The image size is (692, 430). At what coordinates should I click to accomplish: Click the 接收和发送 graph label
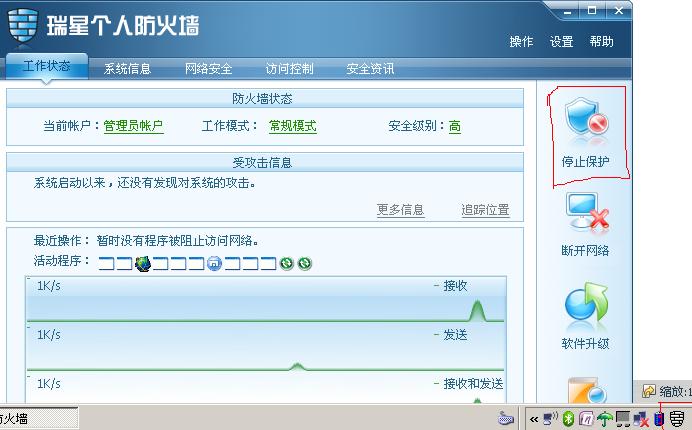[473, 383]
